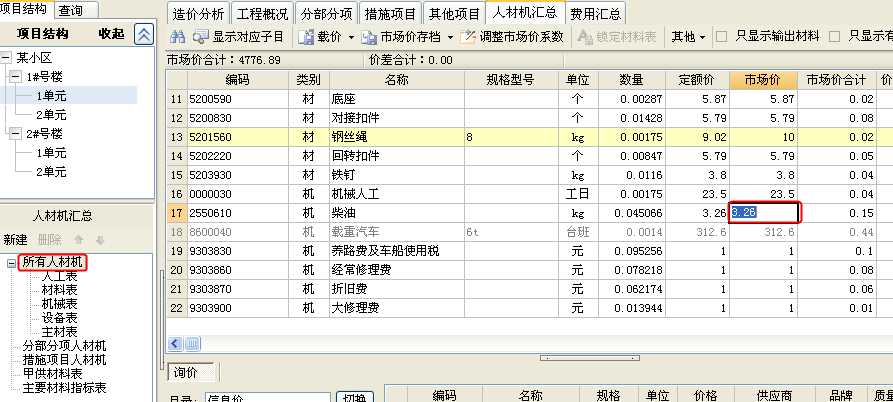The height and width of the screenshot is (402, 893).
Task: Click code cell 9303830
Action: pyautogui.click(x=237, y=251)
